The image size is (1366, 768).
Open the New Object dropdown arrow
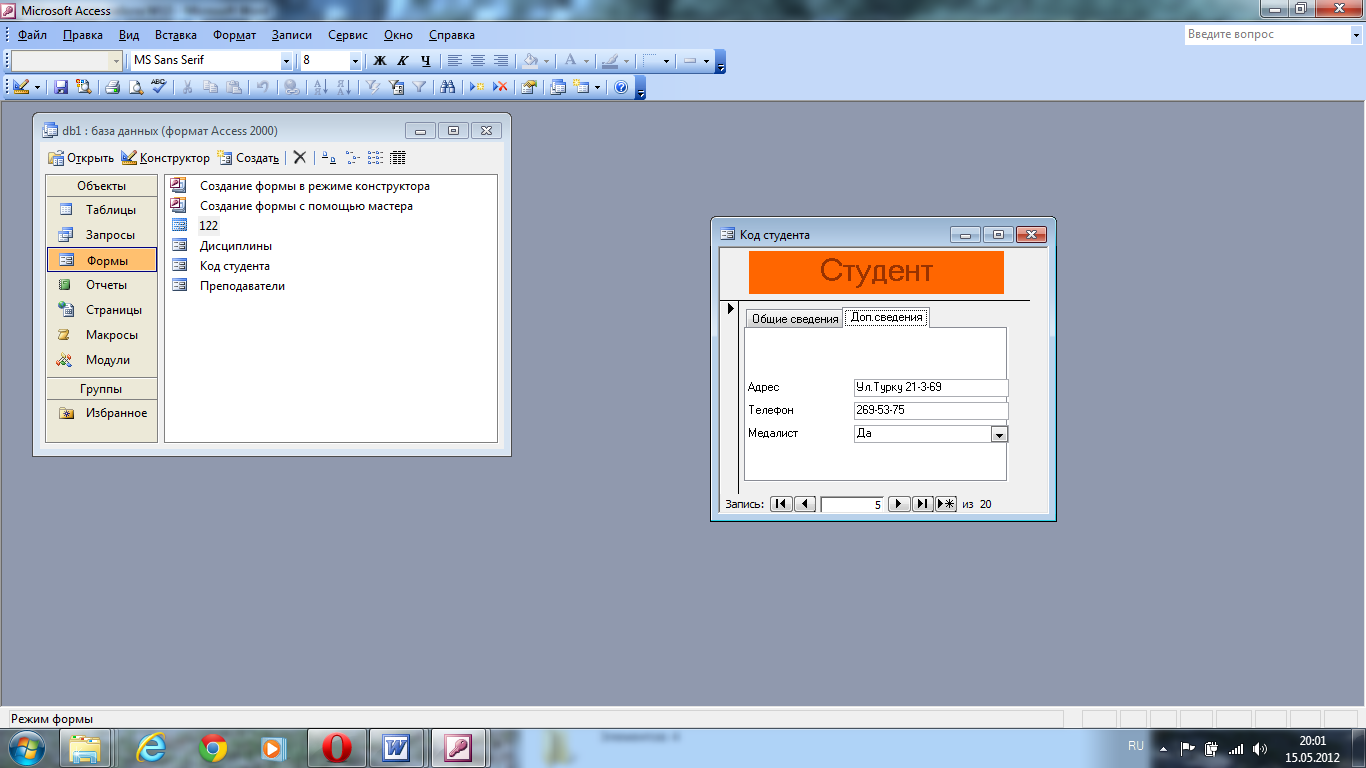[598, 87]
